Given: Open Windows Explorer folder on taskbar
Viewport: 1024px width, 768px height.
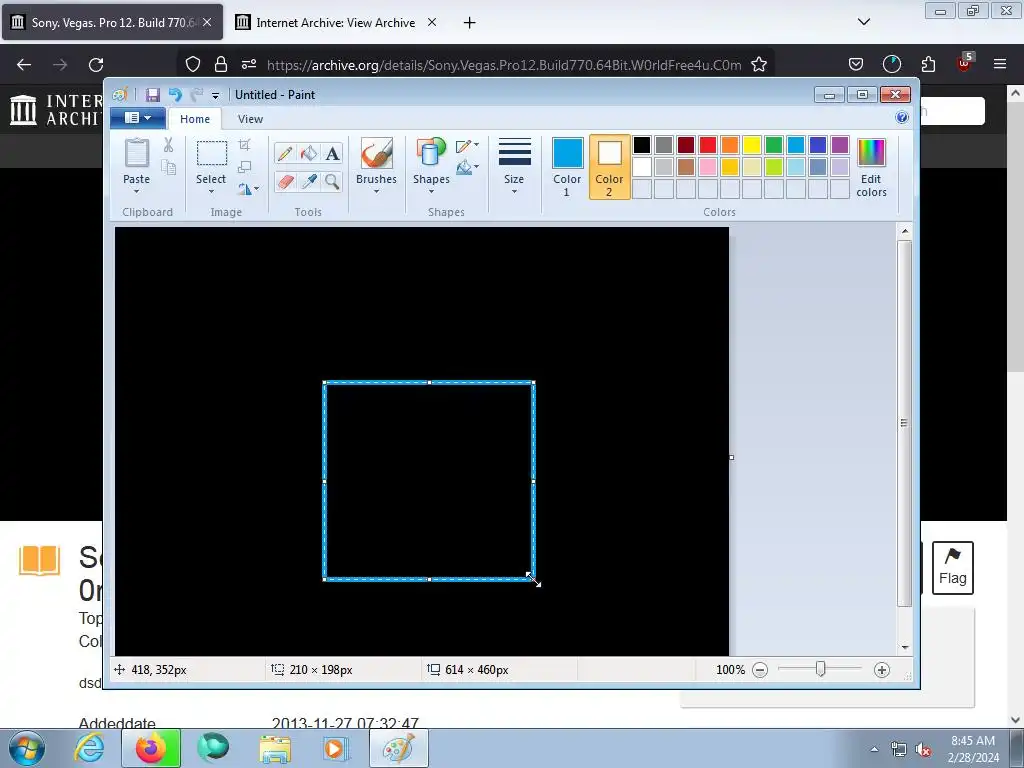Looking at the screenshot, I should [x=275, y=748].
